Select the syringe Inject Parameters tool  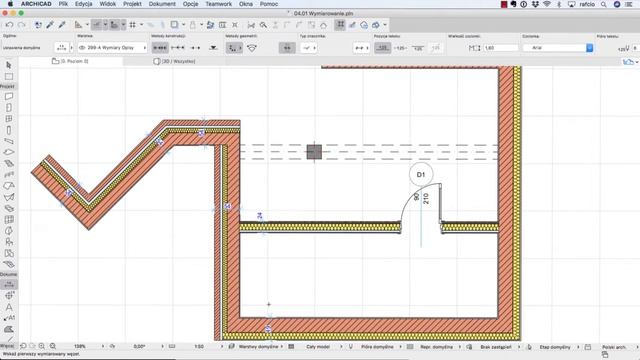point(62,25)
